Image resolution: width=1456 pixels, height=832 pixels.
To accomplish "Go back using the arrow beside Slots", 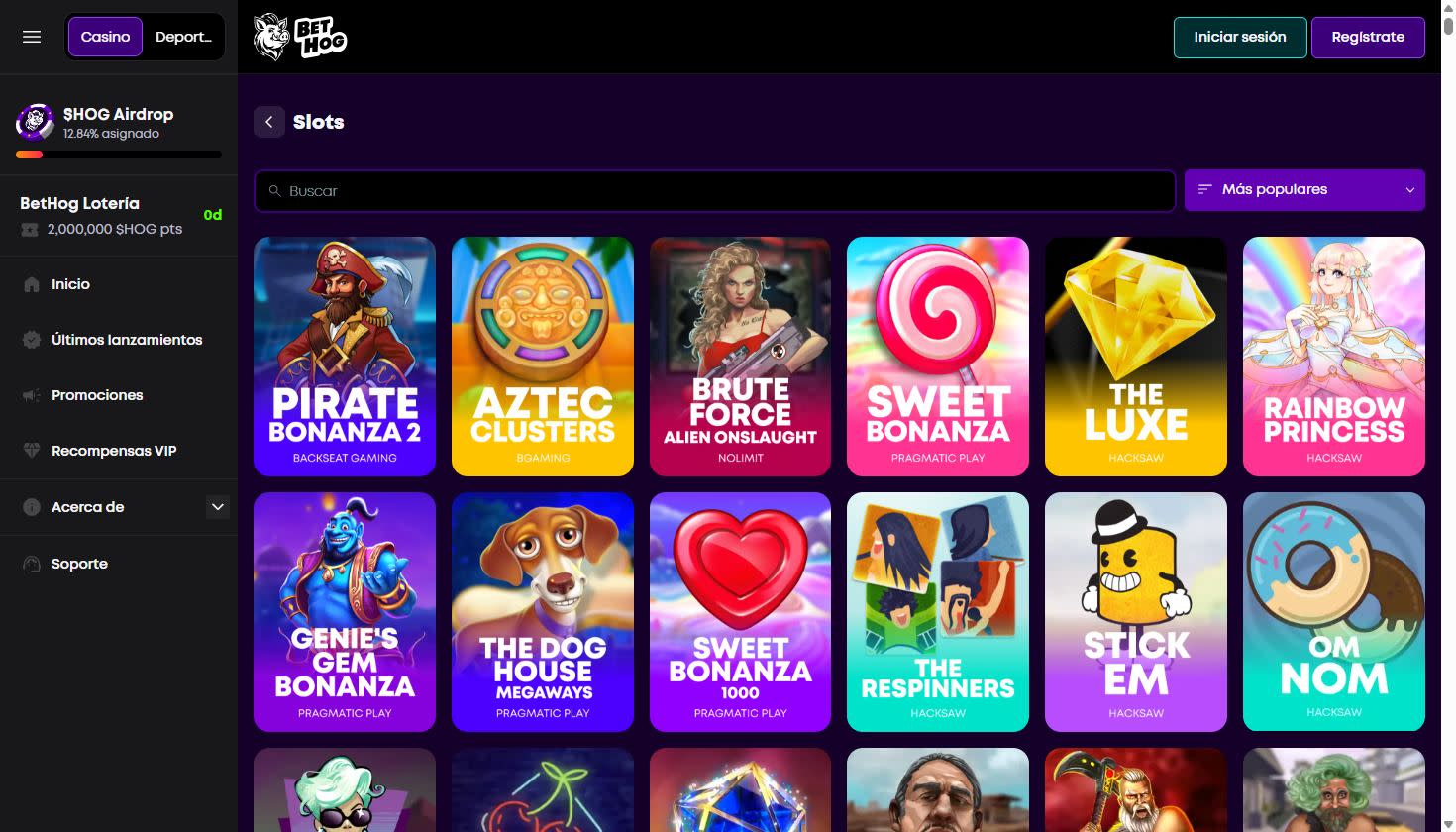I will (268, 122).
